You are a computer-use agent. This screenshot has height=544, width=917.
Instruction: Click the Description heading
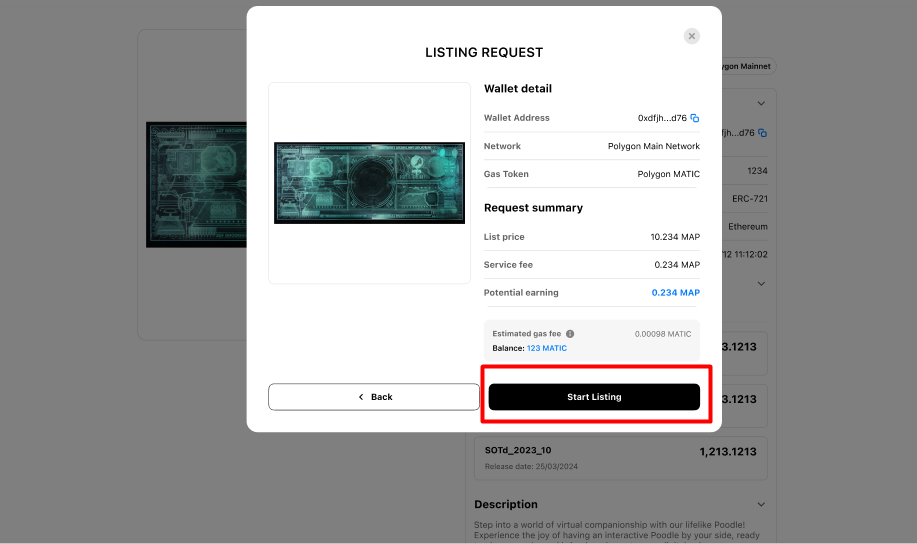click(506, 505)
